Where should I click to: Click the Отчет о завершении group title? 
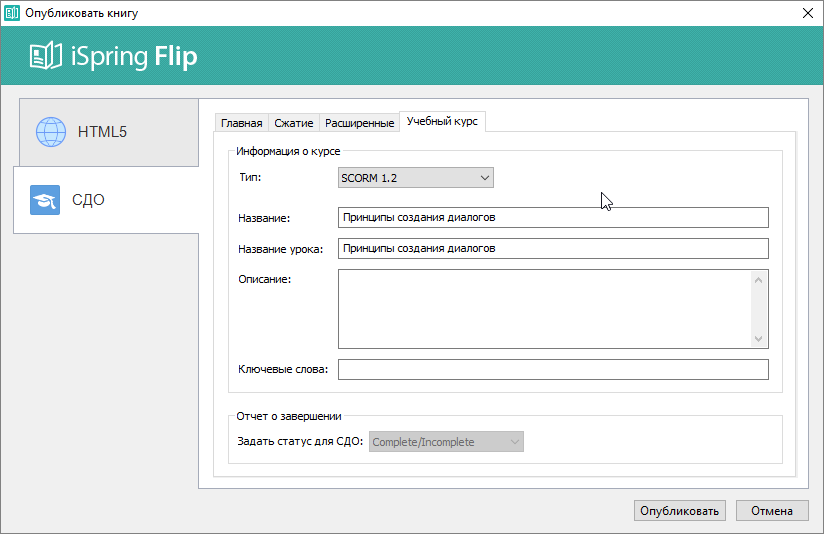coord(289,416)
